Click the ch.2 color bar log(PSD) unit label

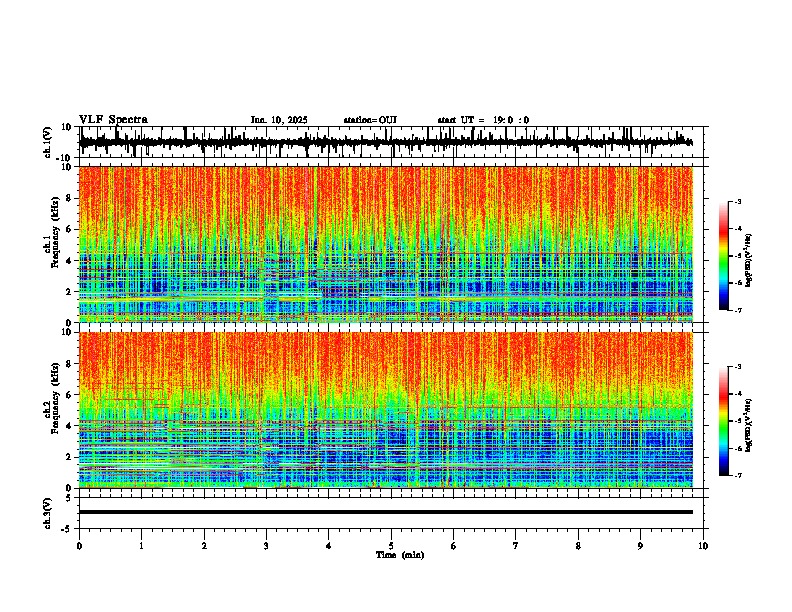click(749, 425)
